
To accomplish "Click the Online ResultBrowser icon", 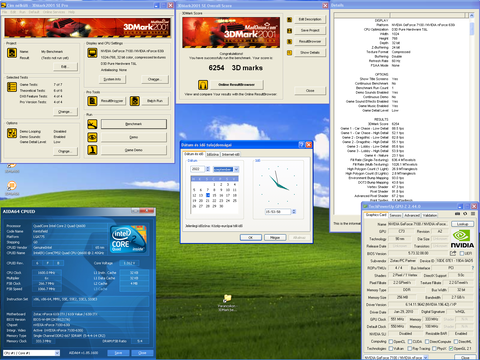I will (203, 85).
